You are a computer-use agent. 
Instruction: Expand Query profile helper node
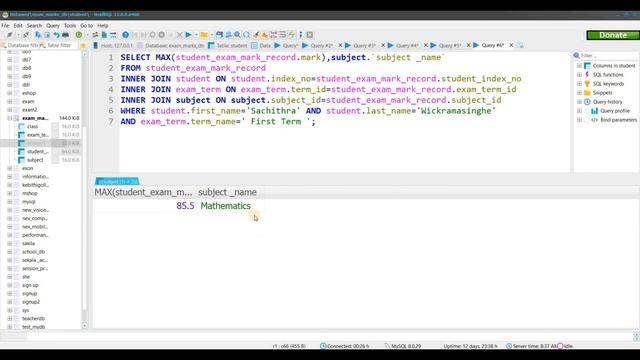click(x=579, y=111)
